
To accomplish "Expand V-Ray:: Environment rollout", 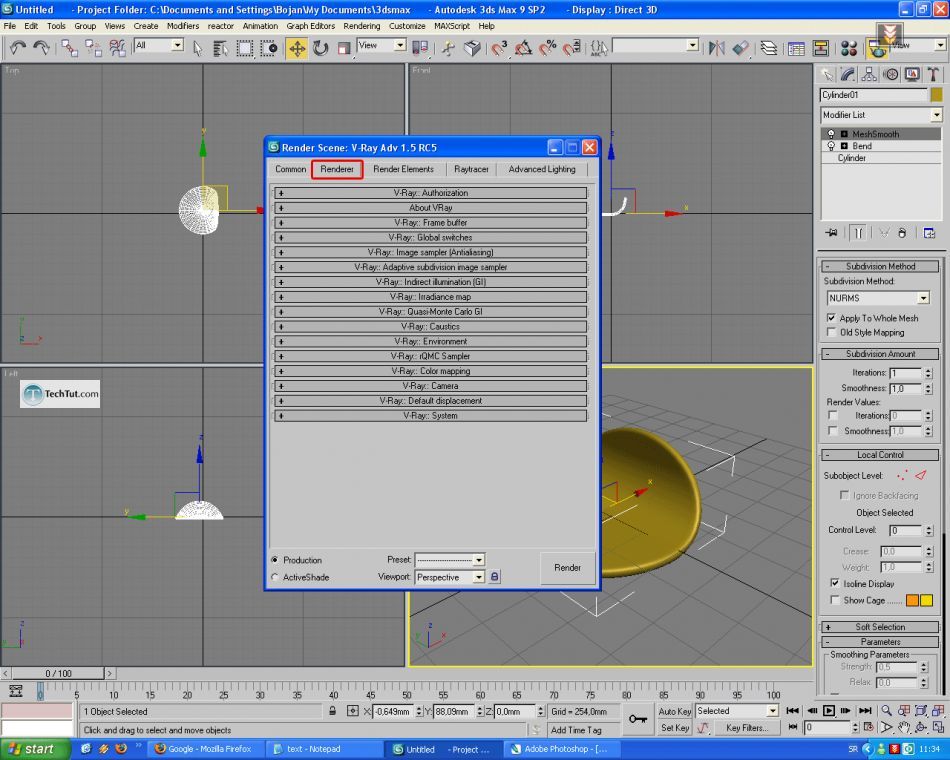I will point(430,341).
